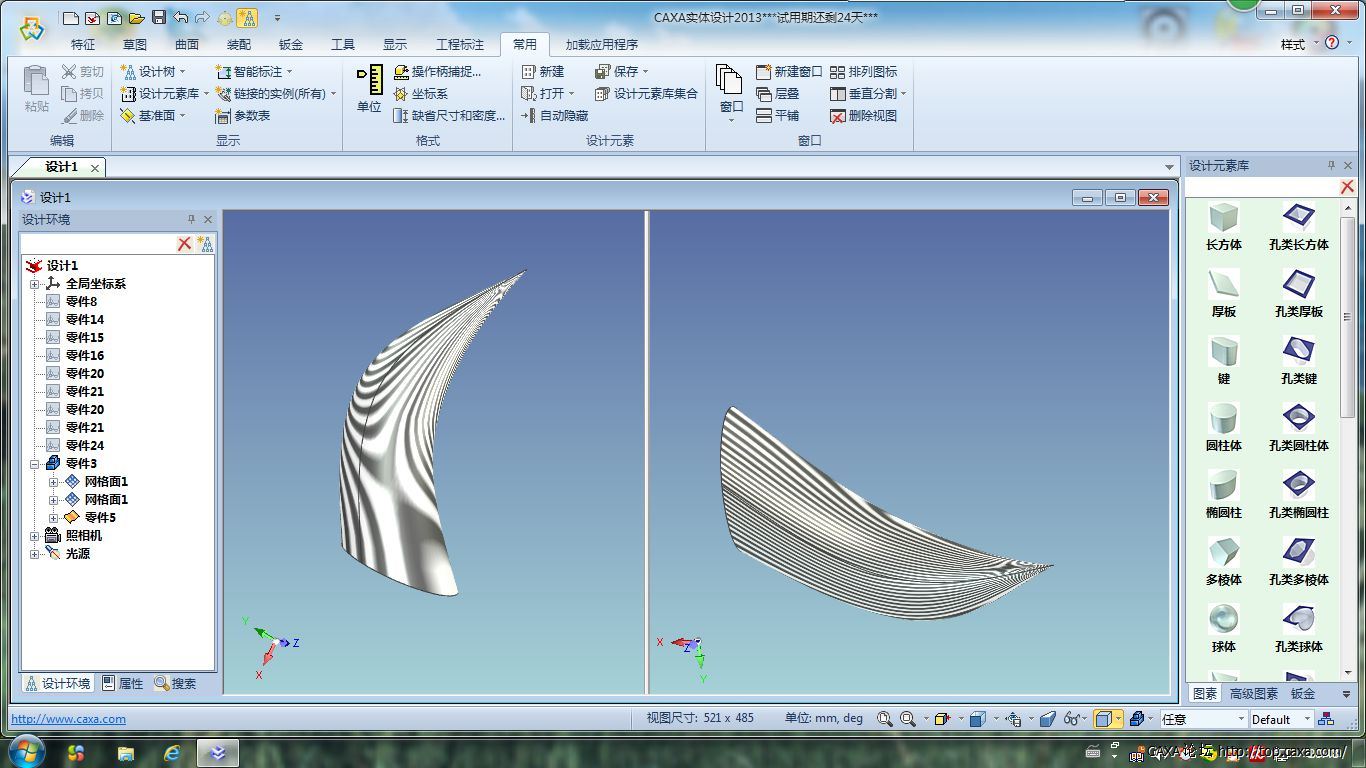Screen dimensions: 1366x768
Task: Select the 椭圆柱 elliptical cylinder element
Action: click(x=1224, y=495)
